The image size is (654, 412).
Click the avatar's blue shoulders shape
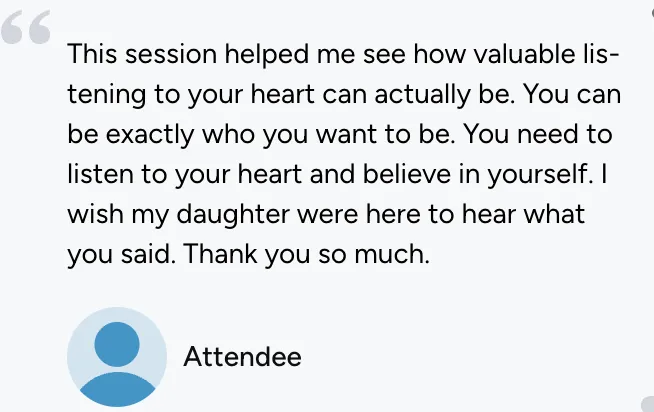tap(117, 389)
